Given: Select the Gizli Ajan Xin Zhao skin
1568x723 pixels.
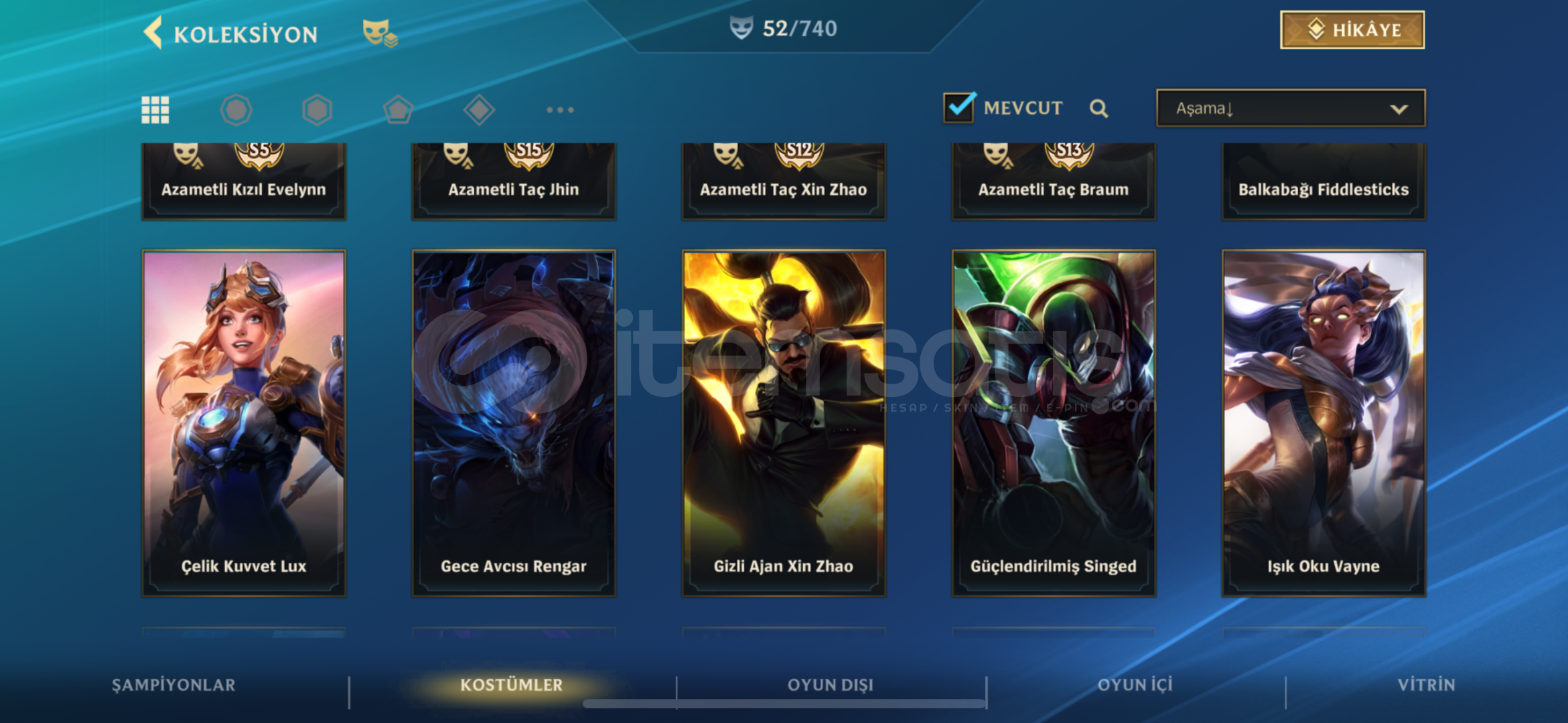Looking at the screenshot, I should pyautogui.click(x=784, y=423).
